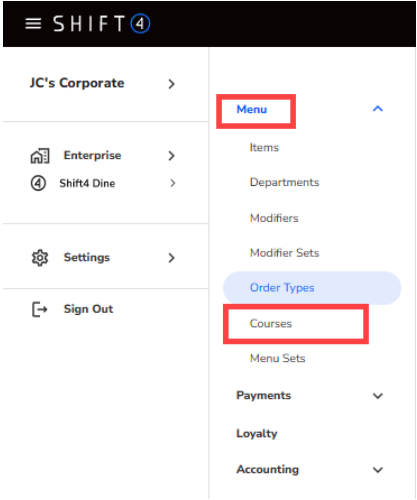The width and height of the screenshot is (417, 500).
Task: Open Modifier Sets
Action: [284, 253]
